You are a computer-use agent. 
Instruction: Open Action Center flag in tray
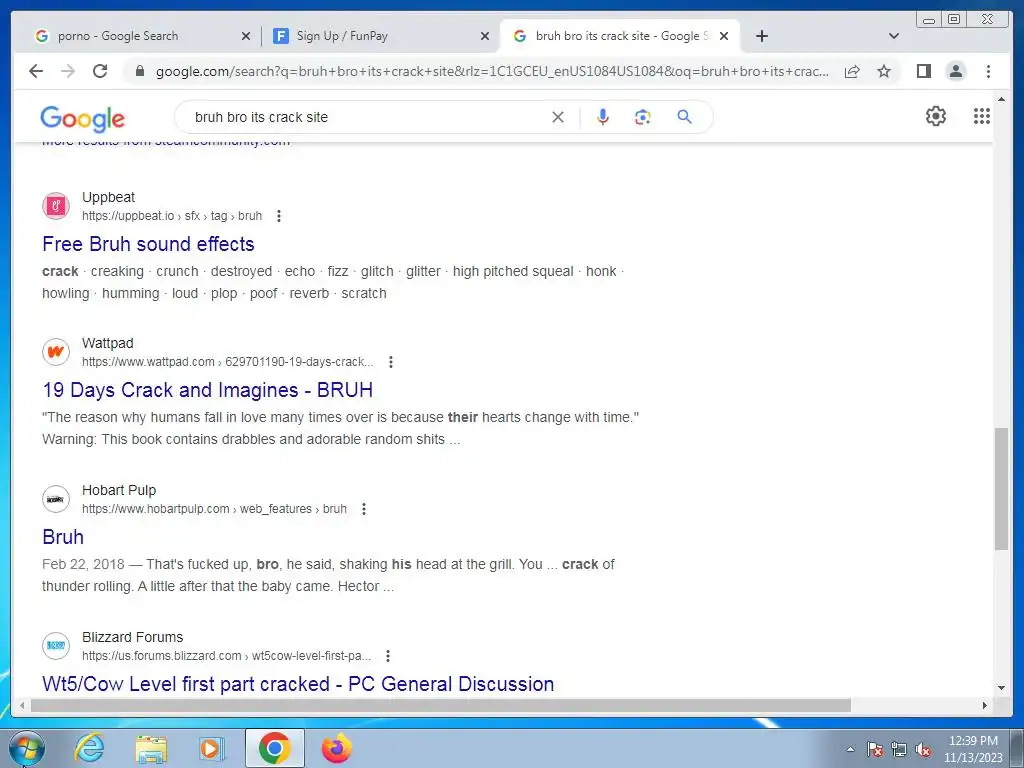pyautogui.click(x=875, y=750)
